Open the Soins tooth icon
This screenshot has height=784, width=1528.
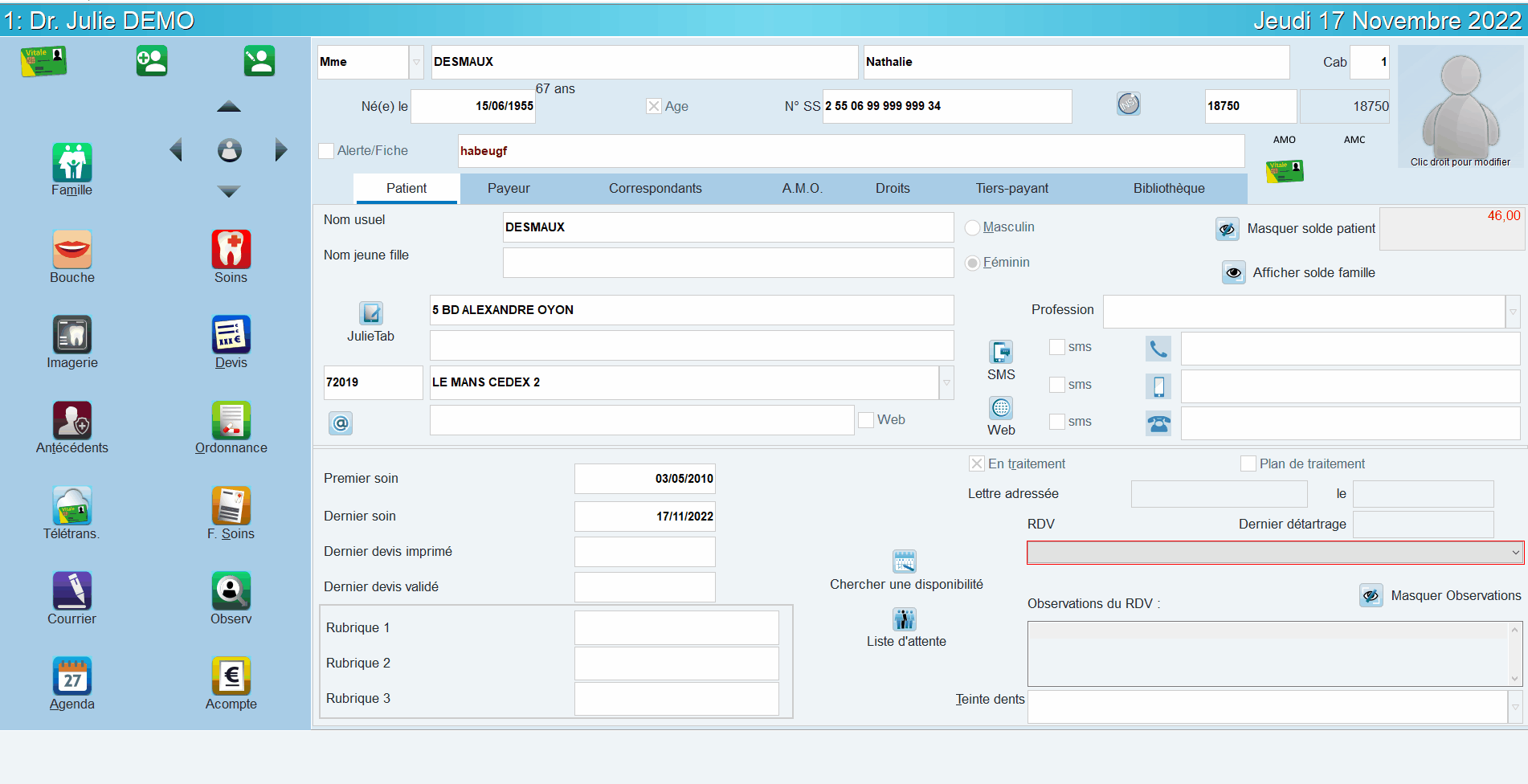point(231,249)
